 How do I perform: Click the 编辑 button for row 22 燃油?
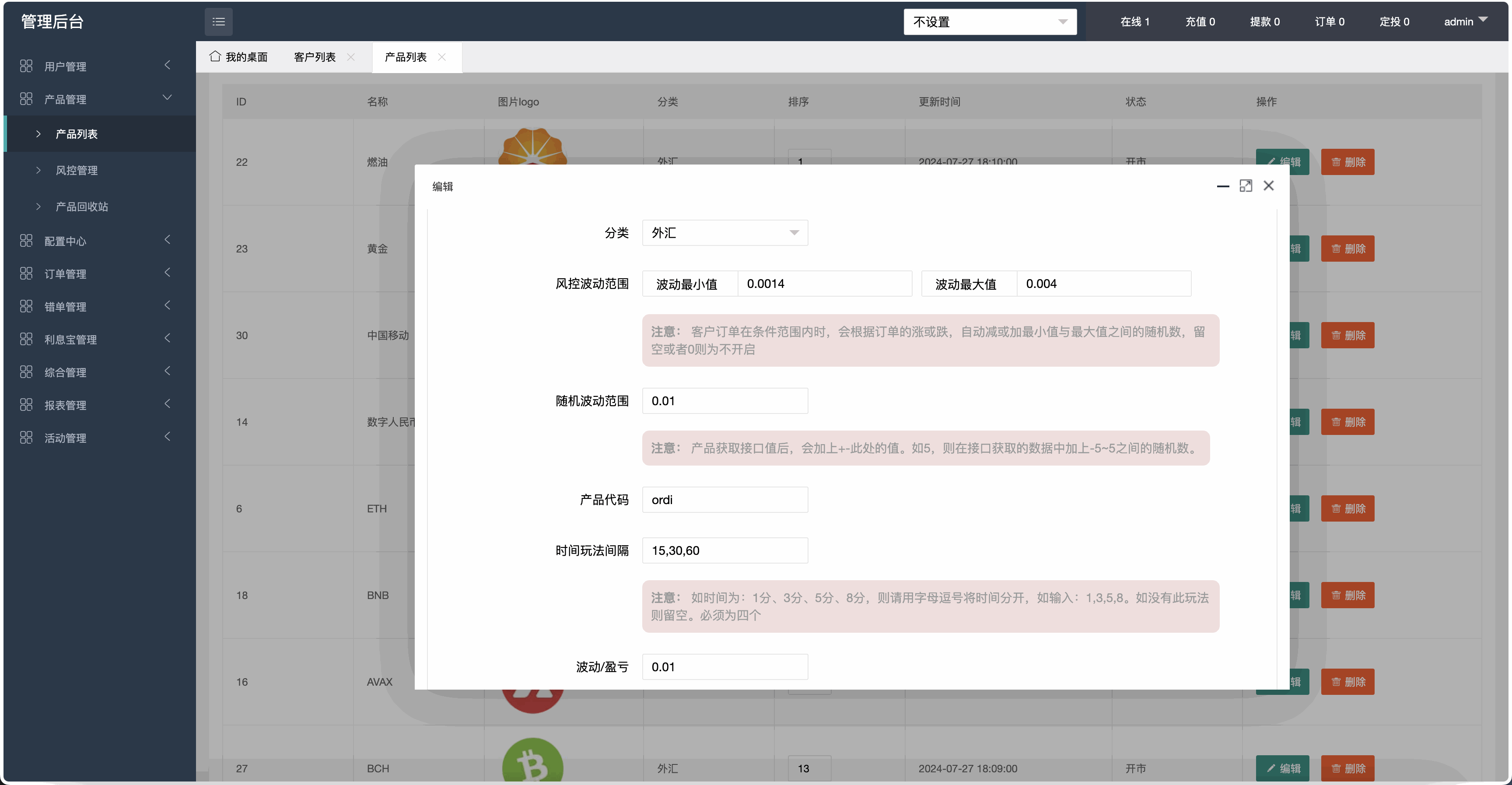point(1282,161)
